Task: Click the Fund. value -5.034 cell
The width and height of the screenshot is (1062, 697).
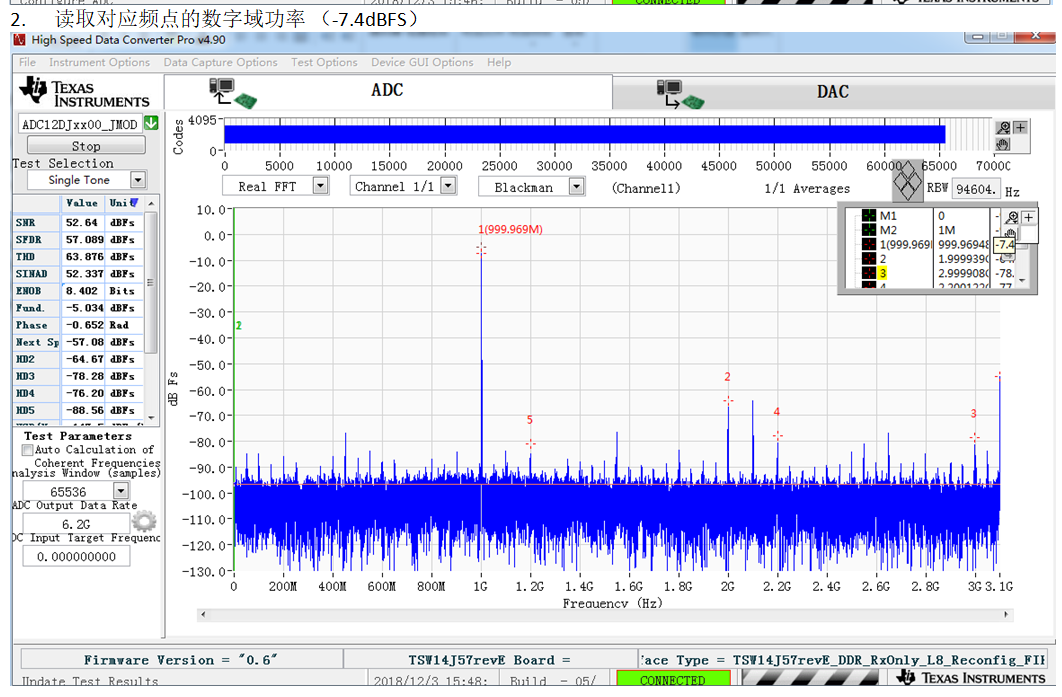Action: (x=83, y=308)
